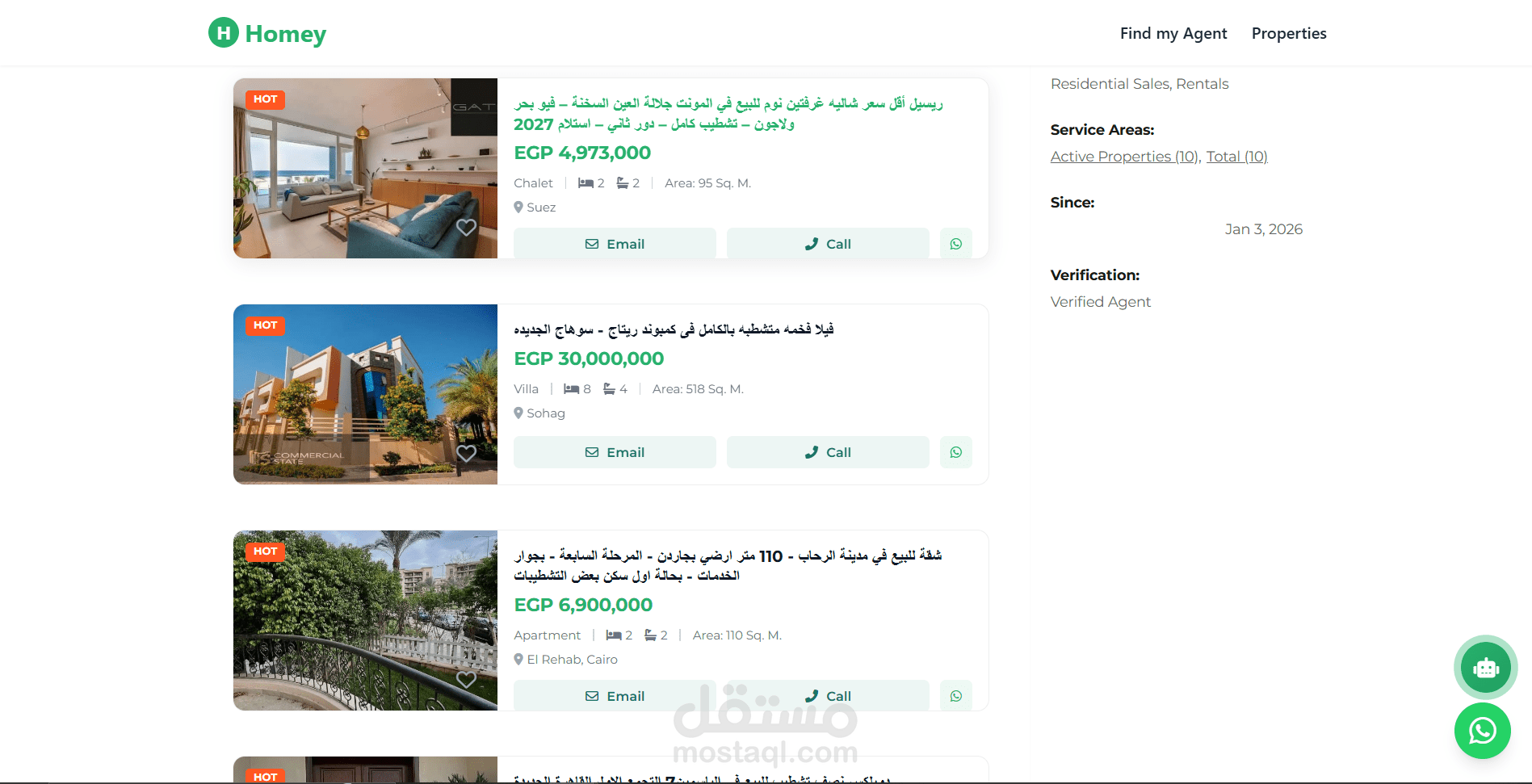Call about the Suez chalet listing

click(828, 244)
